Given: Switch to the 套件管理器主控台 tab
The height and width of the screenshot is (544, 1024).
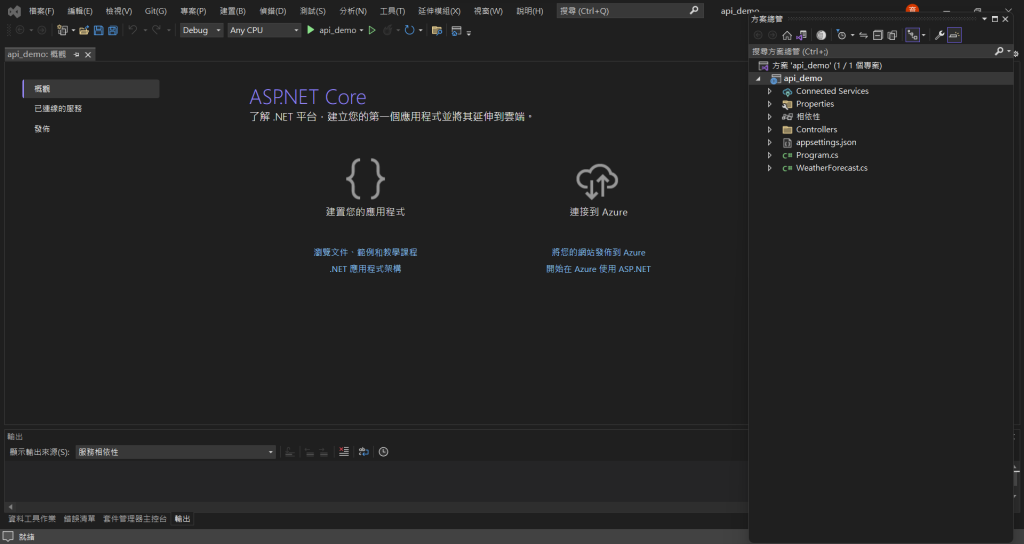Looking at the screenshot, I should tap(135, 519).
